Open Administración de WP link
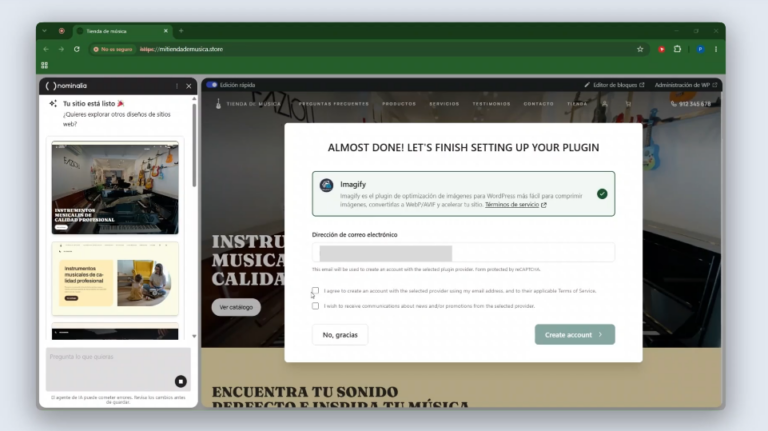The height and width of the screenshot is (431, 768). (686, 85)
